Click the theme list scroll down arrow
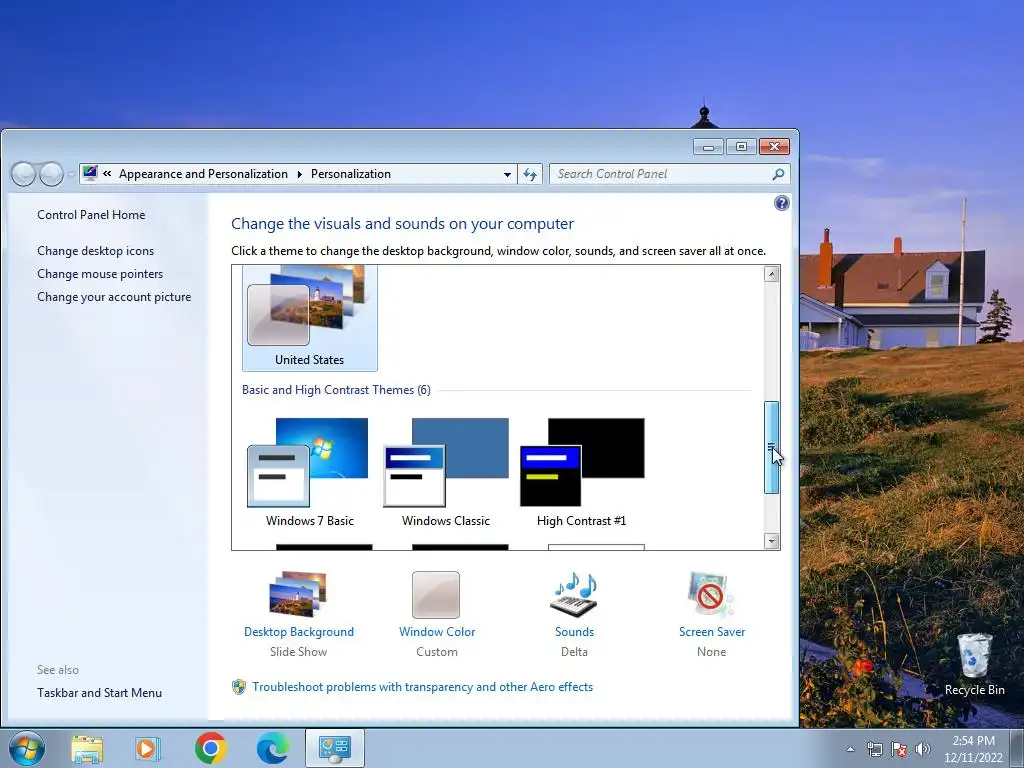The width and height of the screenshot is (1024, 768). coord(771,541)
